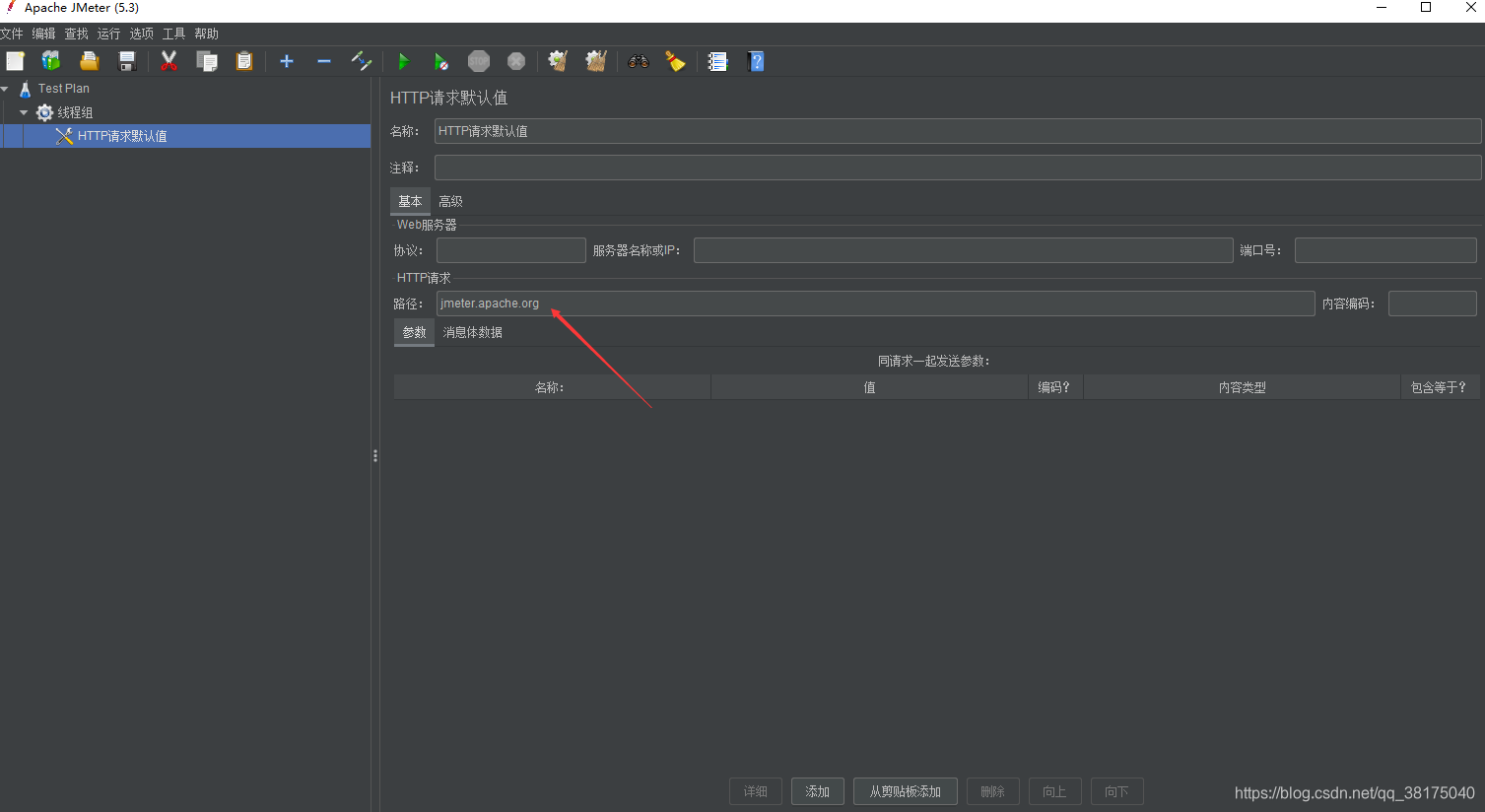
Task: Click the 协议 input field
Action: coord(511,250)
